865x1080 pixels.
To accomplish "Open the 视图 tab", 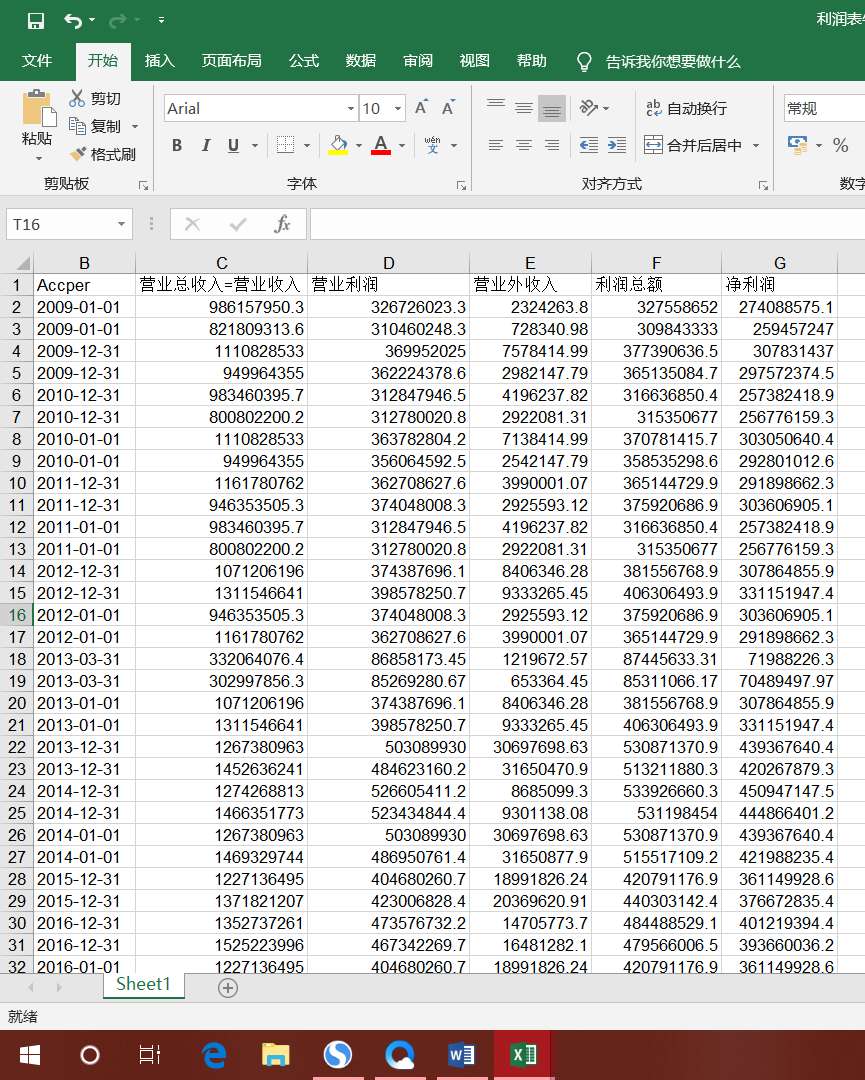I will pyautogui.click(x=475, y=61).
